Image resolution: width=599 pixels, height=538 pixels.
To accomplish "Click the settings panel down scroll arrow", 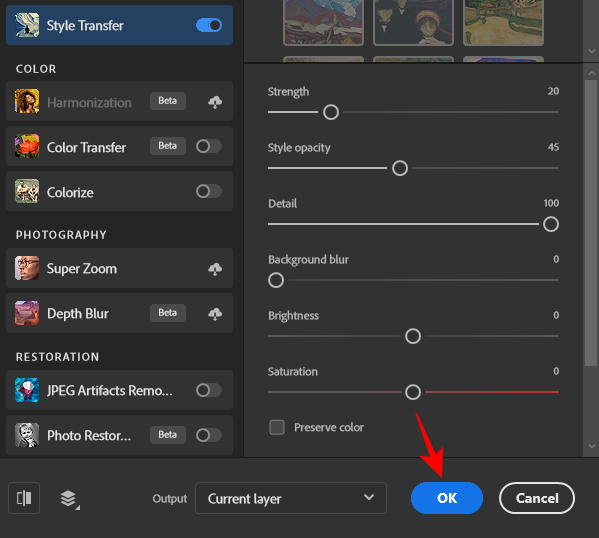I will coord(592,446).
